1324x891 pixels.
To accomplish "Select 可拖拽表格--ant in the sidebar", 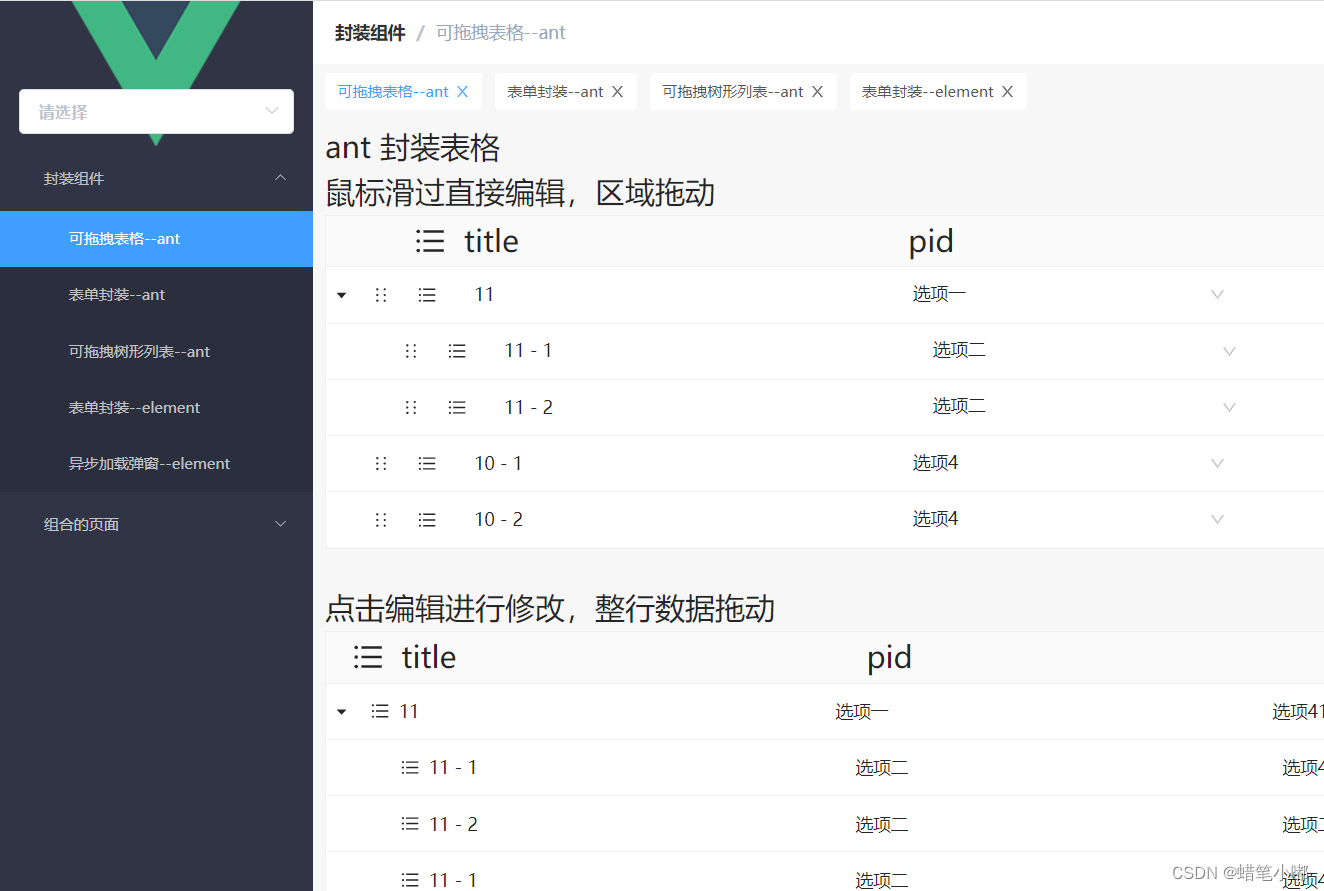I will point(156,239).
